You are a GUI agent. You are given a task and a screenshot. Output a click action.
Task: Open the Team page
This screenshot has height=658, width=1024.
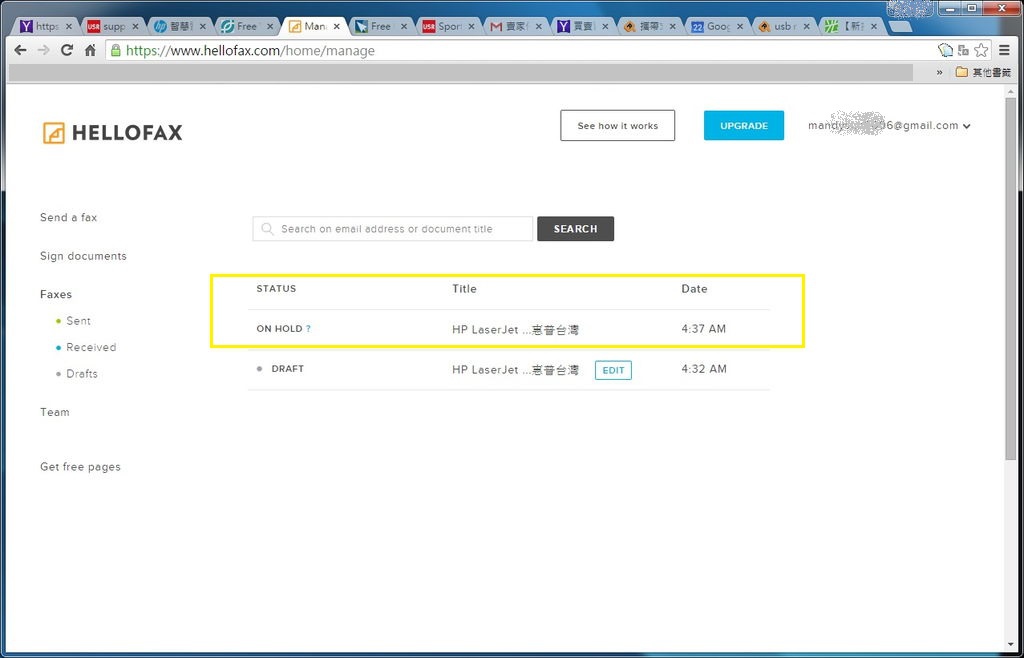[x=55, y=412]
